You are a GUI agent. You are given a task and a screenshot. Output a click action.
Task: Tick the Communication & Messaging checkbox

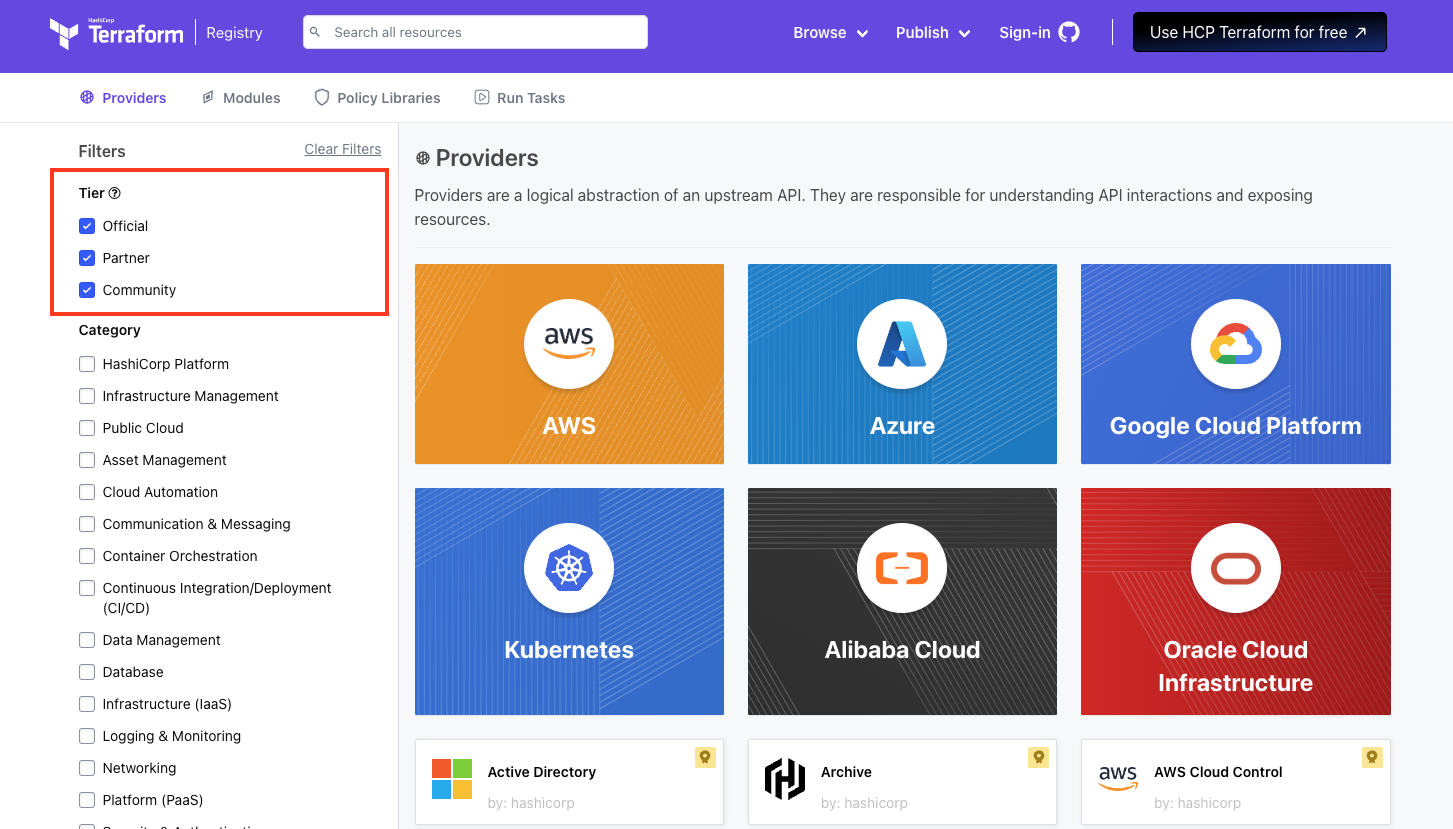[x=87, y=524]
